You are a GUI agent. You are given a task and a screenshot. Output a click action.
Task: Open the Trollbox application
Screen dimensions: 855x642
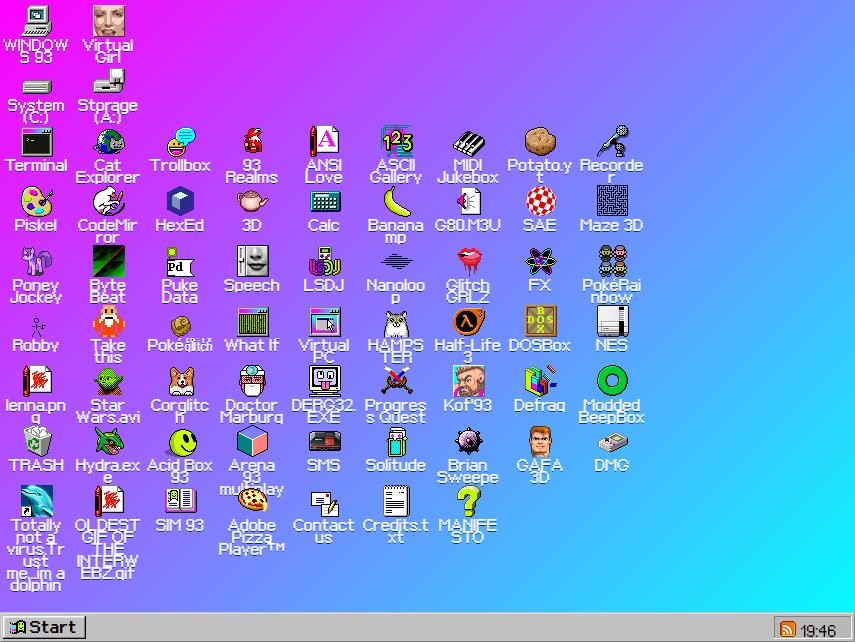(x=180, y=145)
